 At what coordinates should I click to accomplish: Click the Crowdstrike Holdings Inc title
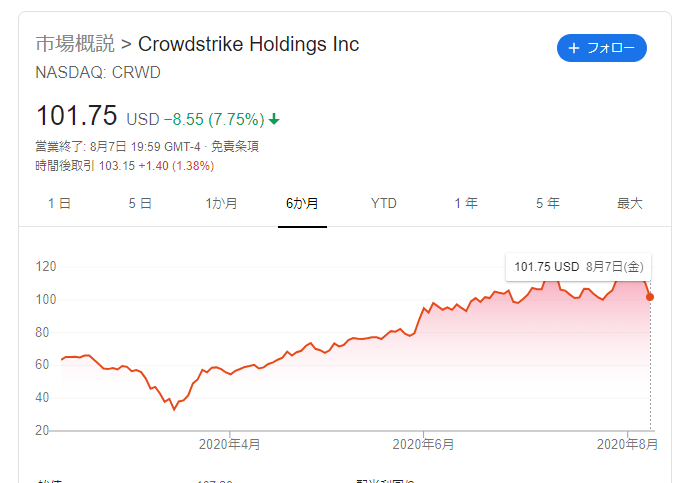coord(248,44)
